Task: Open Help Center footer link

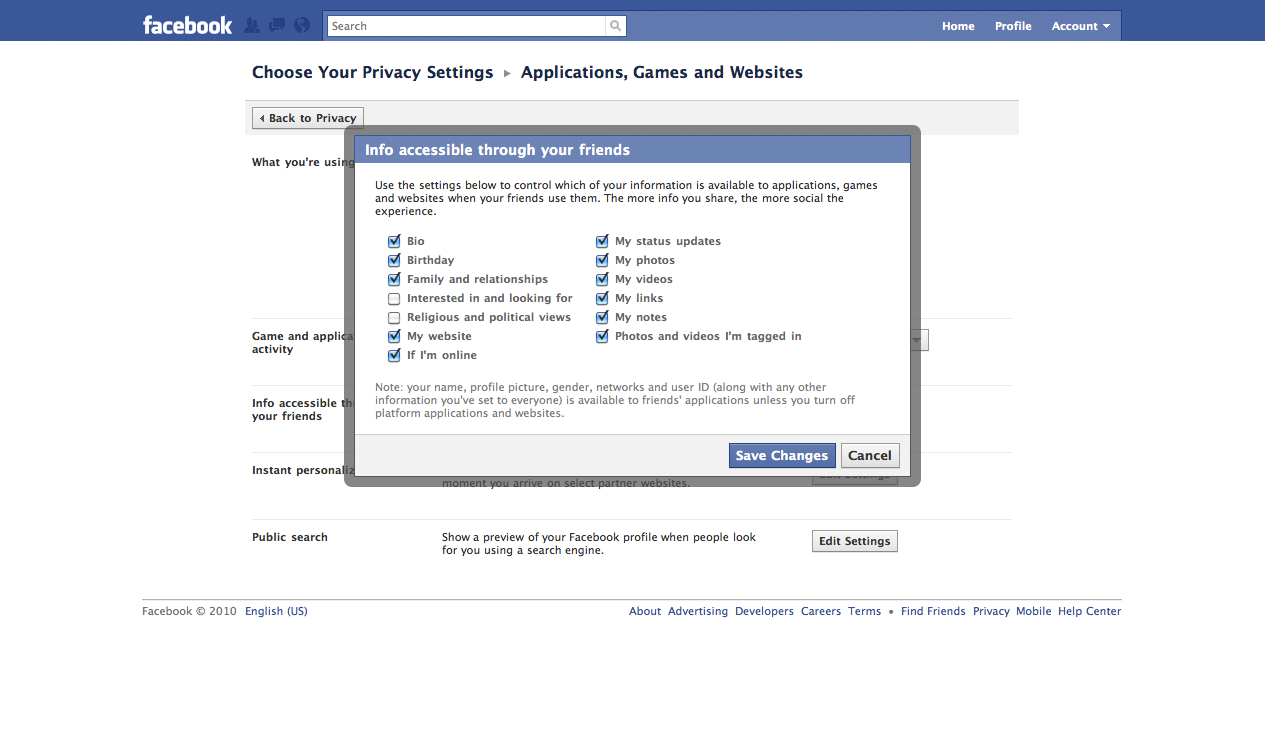Action: (x=1090, y=611)
